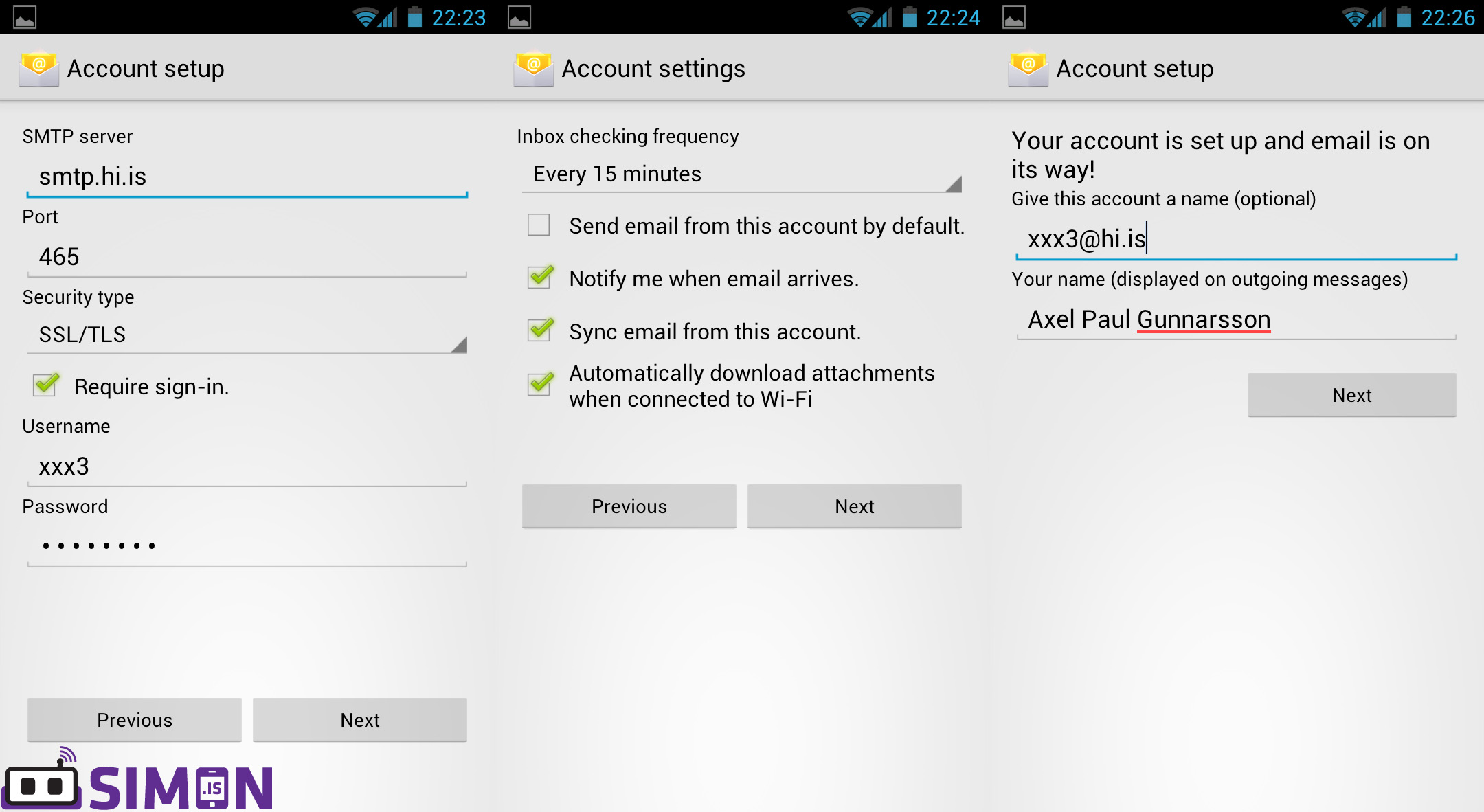The image size is (1484, 812).
Task: Tap the battery icon next to 22:23
Action: (414, 17)
